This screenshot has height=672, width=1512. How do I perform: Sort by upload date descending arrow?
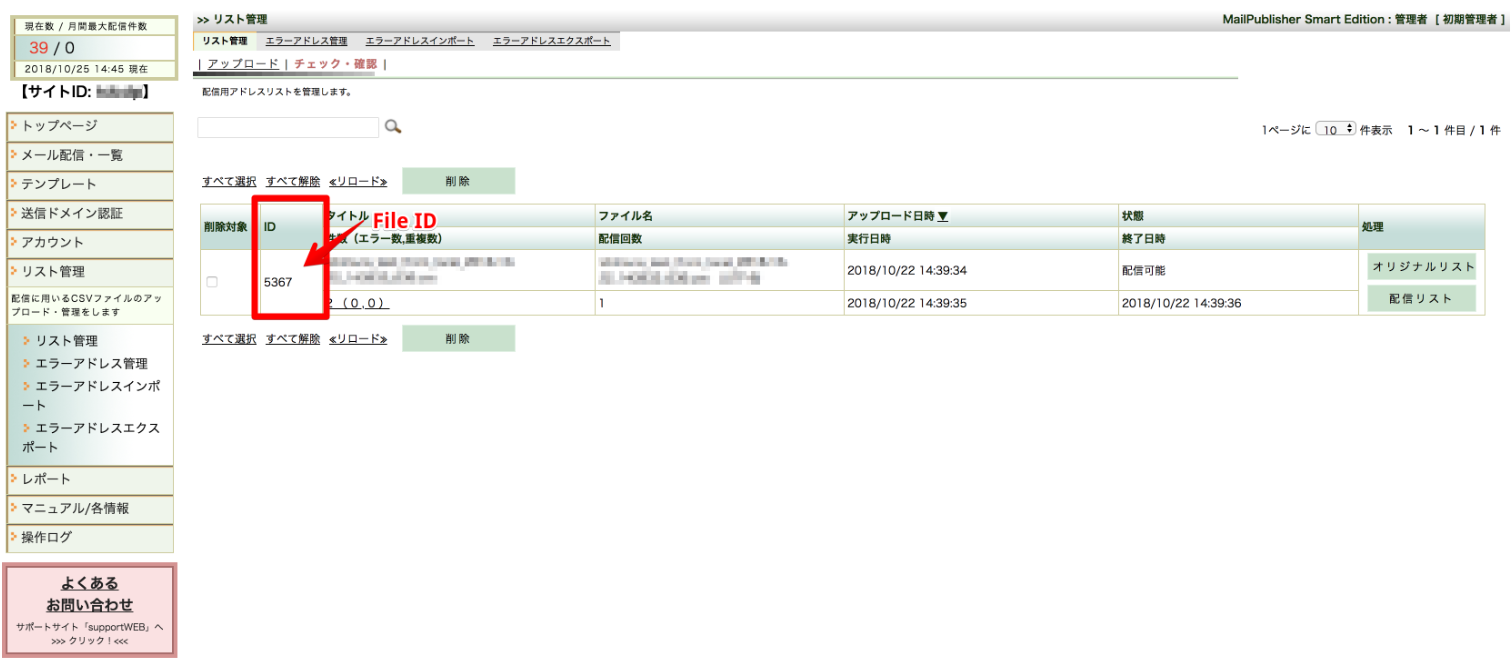pyautogui.click(x=943, y=216)
